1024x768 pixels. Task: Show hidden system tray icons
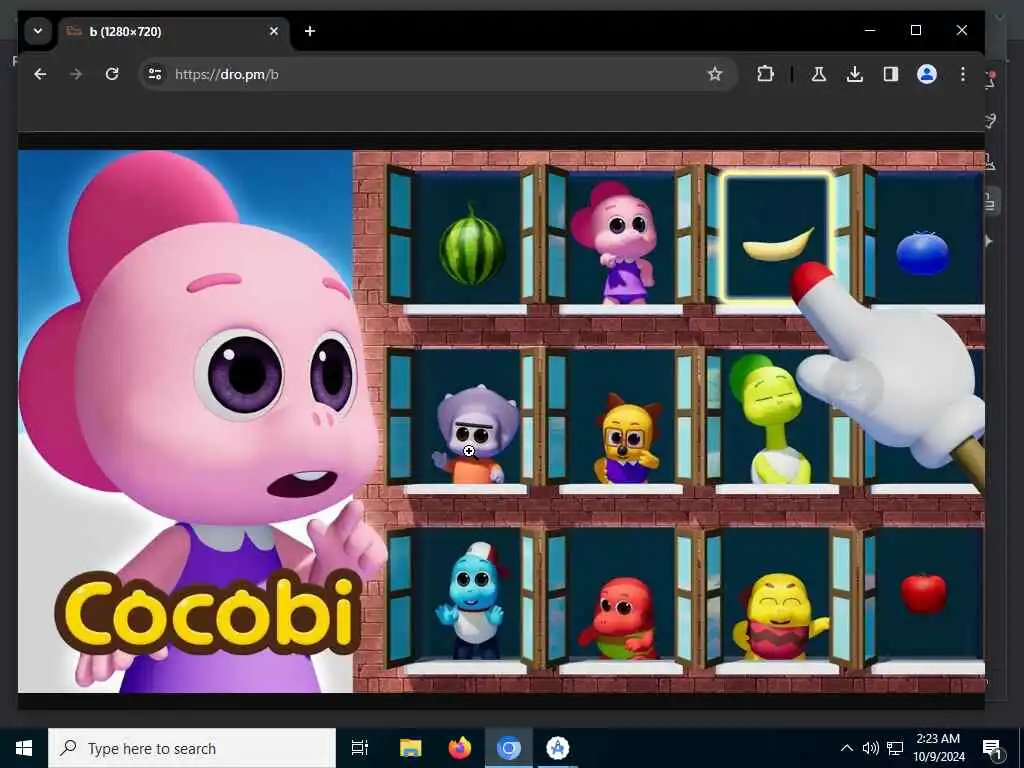click(x=846, y=748)
